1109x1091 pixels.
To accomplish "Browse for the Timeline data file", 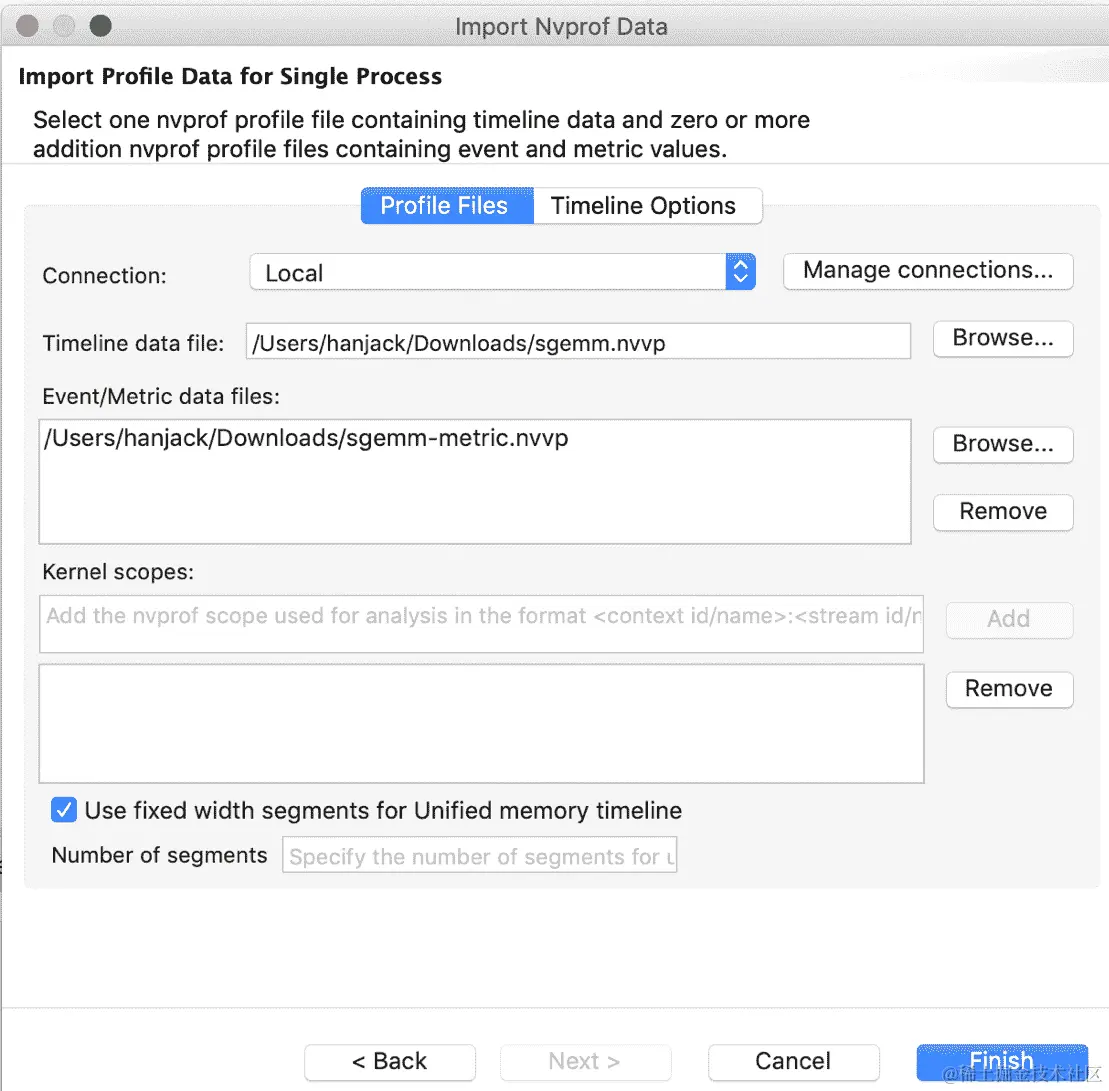I will [x=1002, y=339].
